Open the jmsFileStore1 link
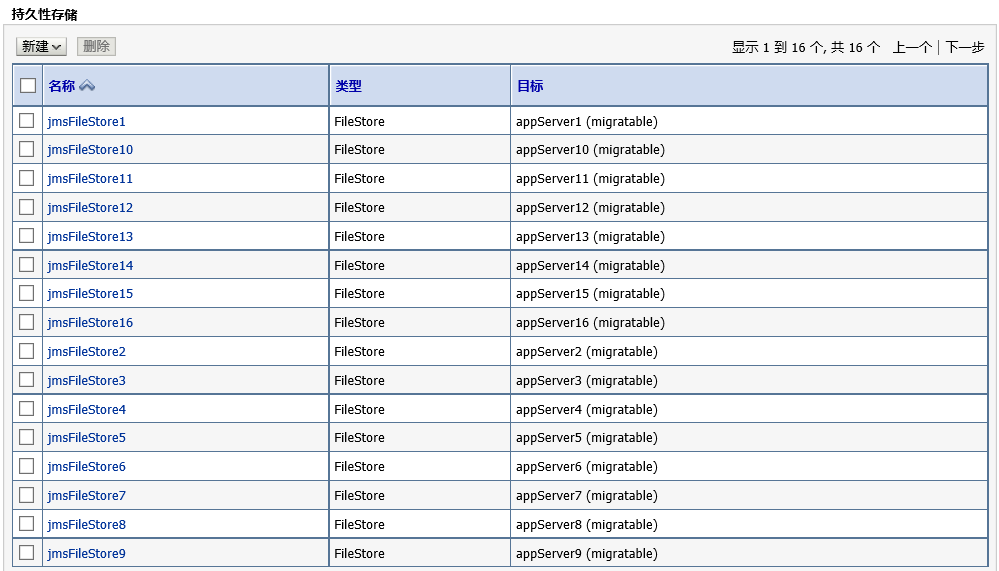The image size is (999, 571). [87, 122]
